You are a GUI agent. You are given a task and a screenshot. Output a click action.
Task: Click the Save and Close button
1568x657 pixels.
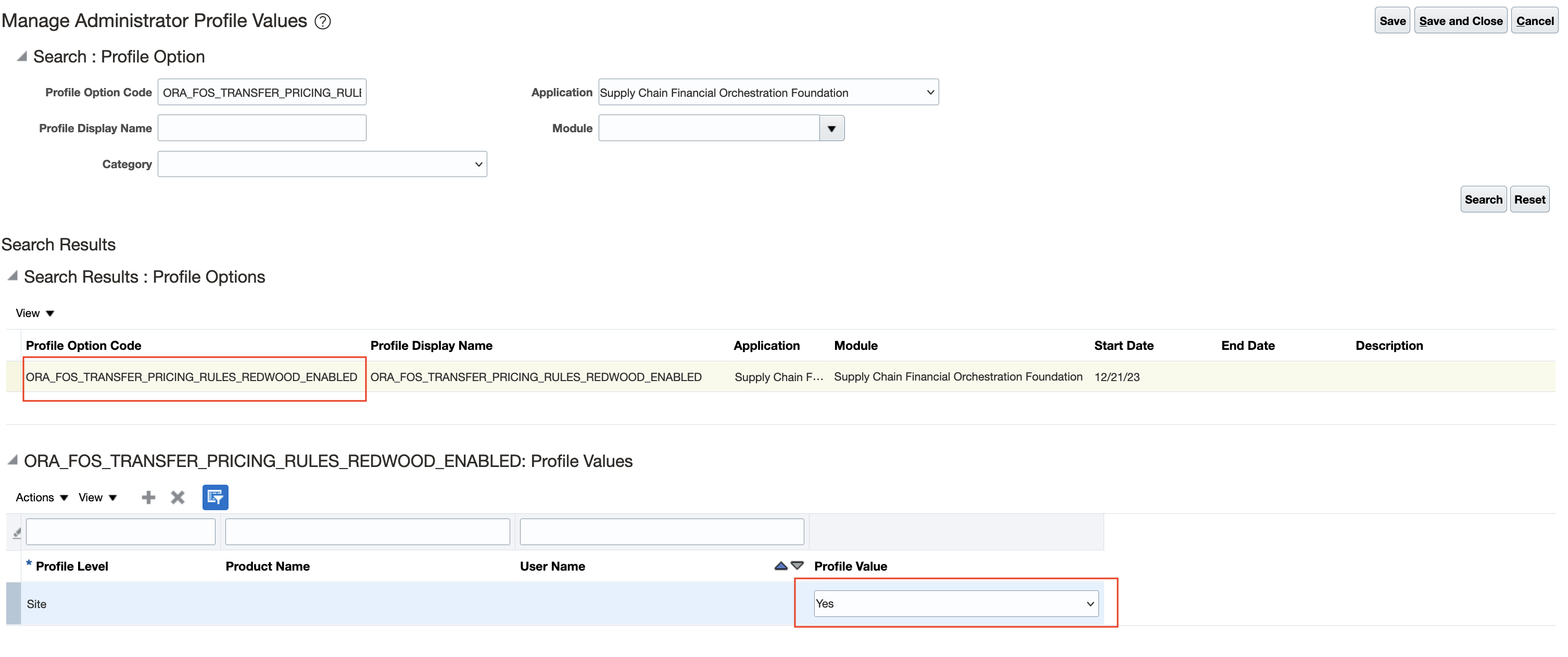tap(1460, 21)
